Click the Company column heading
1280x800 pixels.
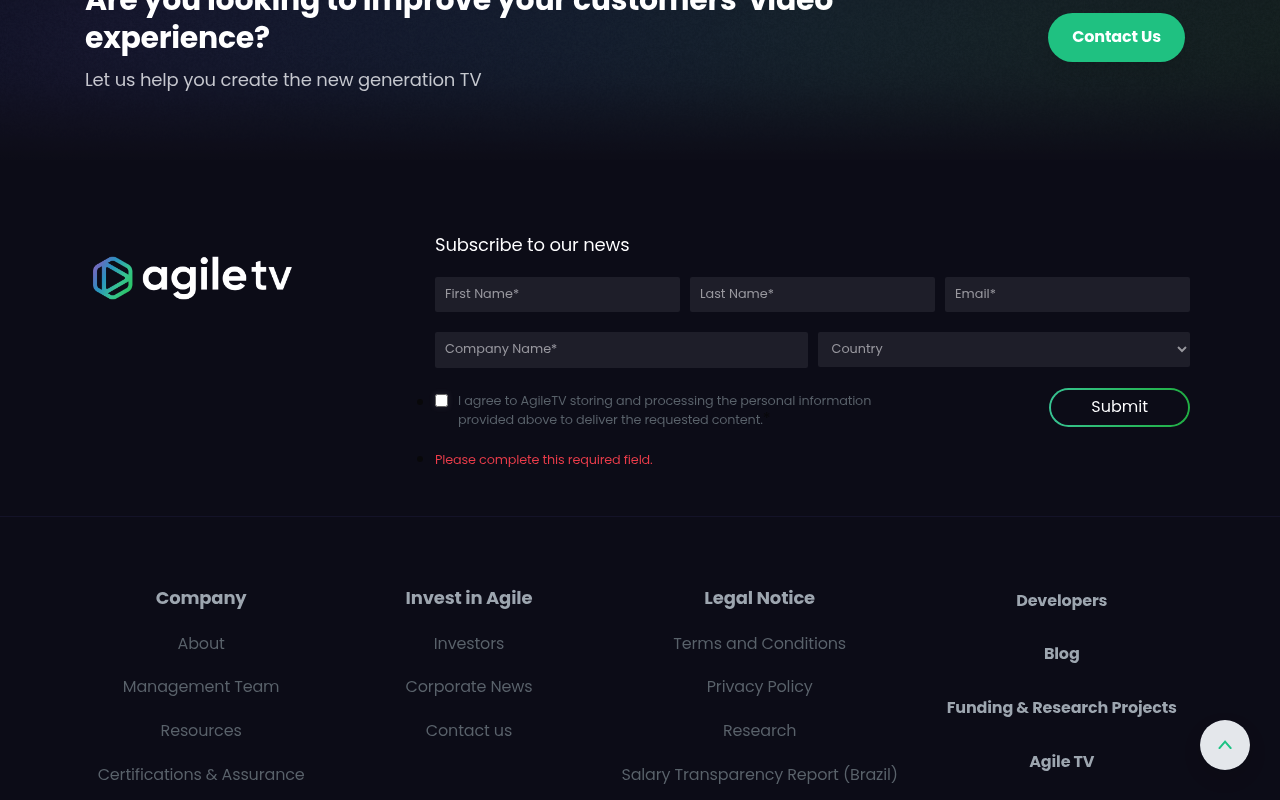[201, 598]
